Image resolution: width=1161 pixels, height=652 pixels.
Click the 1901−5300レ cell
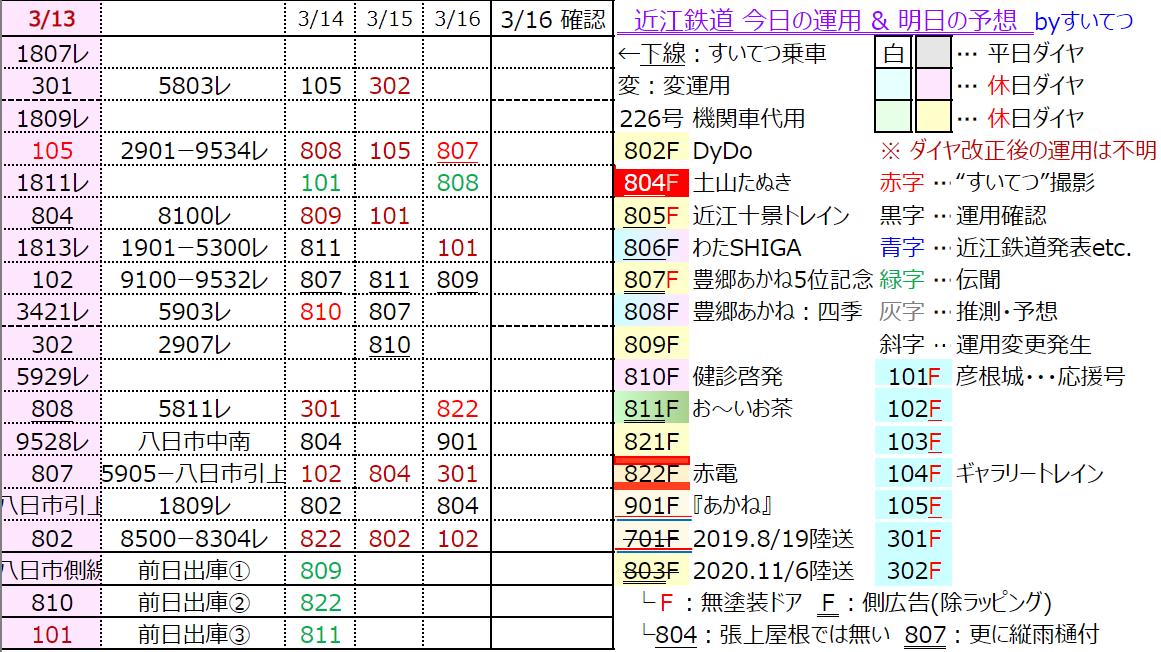tap(193, 248)
